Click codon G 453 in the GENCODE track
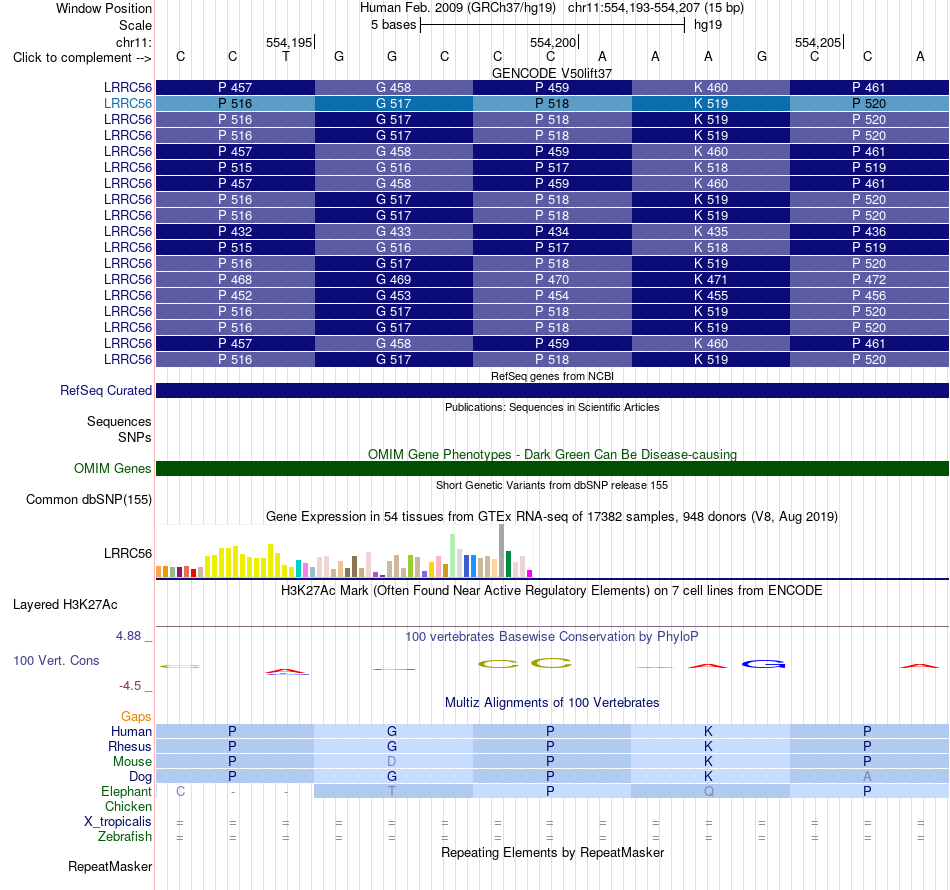 click(x=393, y=296)
